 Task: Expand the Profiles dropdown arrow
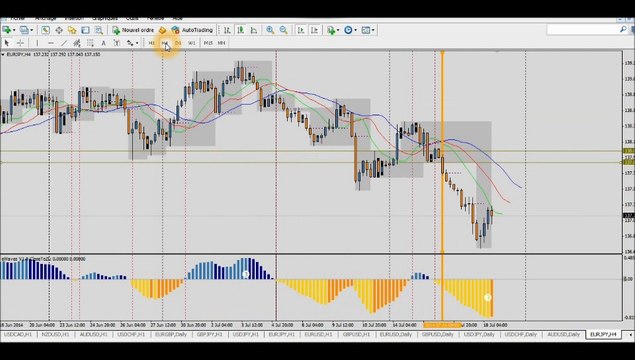pos(32,30)
